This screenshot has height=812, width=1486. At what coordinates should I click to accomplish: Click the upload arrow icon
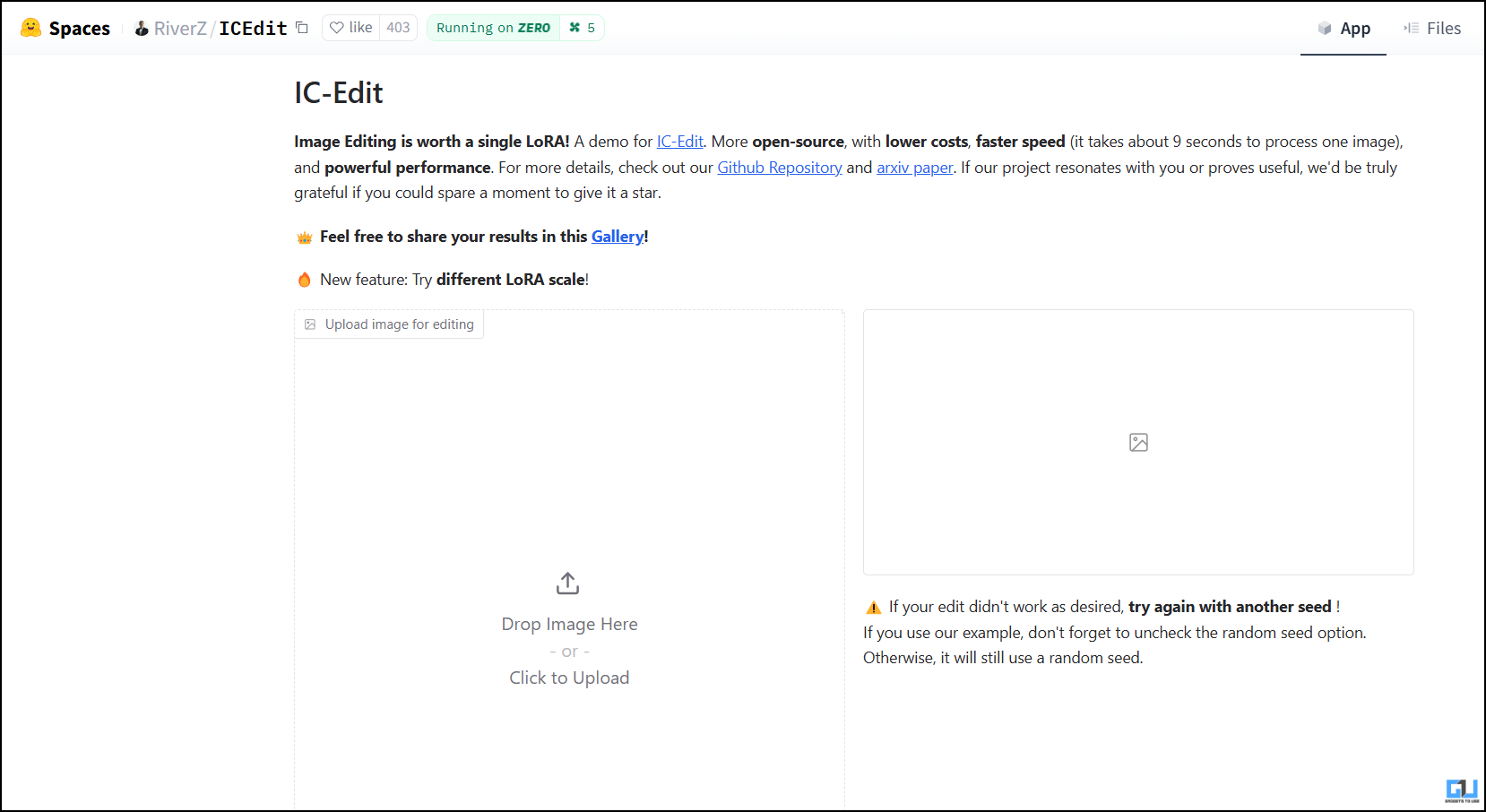567,583
